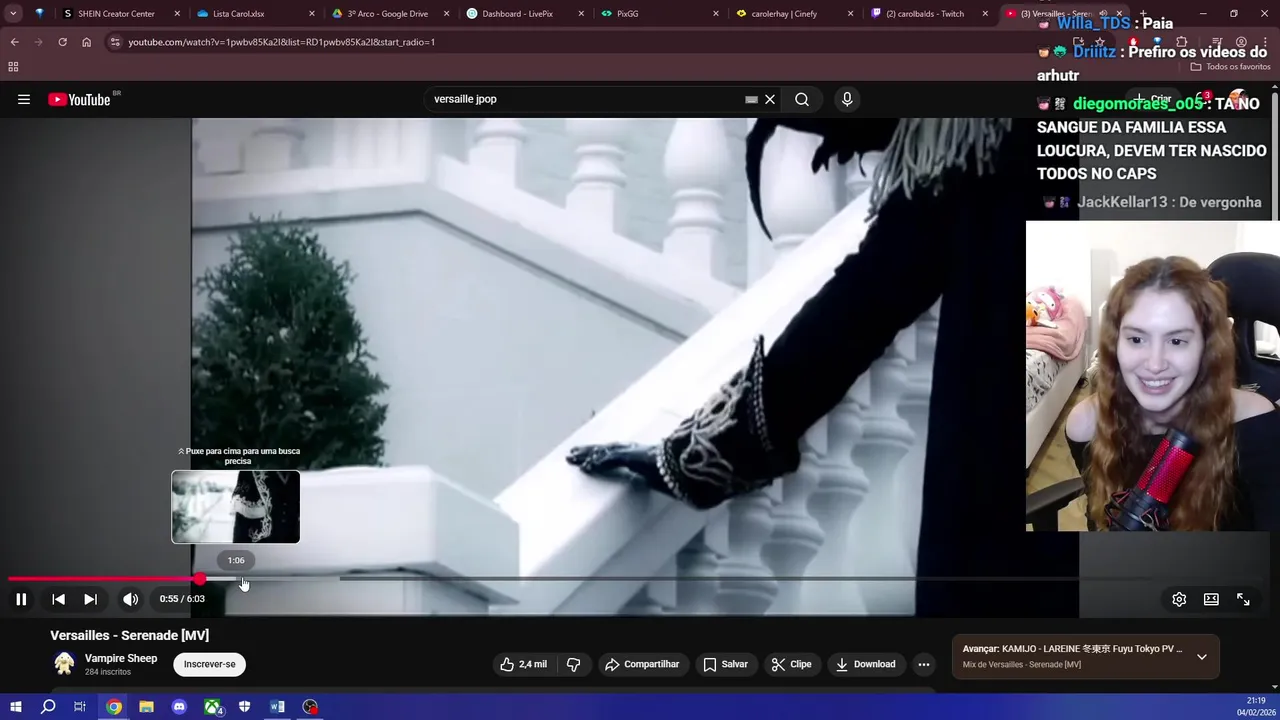The height and width of the screenshot is (720, 1280).
Task: Pause the video
Action: click(x=21, y=599)
